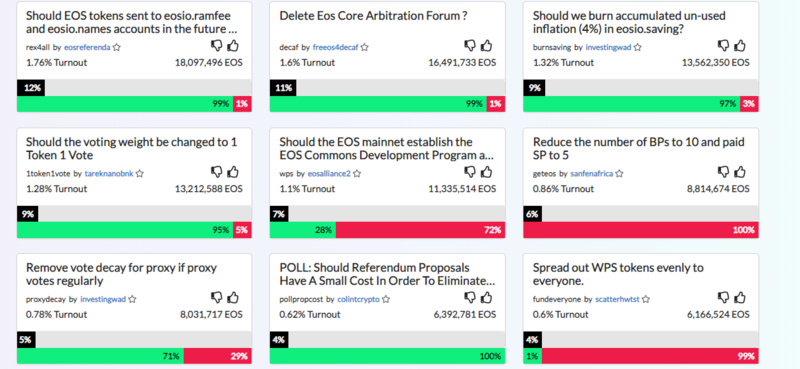Upvote the proxydecay proposal
800x369 pixels.
tap(233, 298)
